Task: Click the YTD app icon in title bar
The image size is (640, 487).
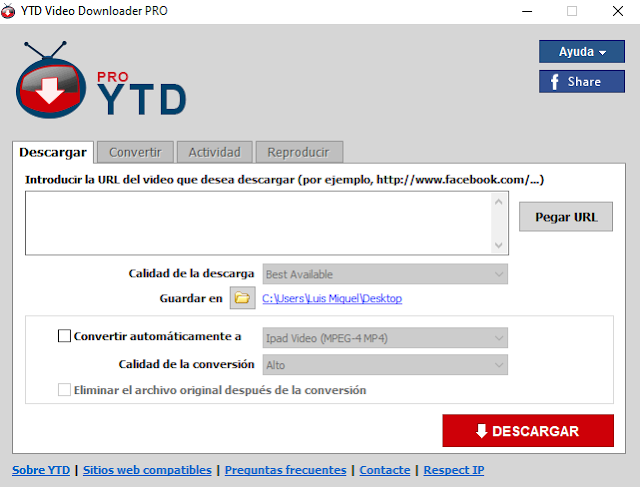Action: click(8, 11)
